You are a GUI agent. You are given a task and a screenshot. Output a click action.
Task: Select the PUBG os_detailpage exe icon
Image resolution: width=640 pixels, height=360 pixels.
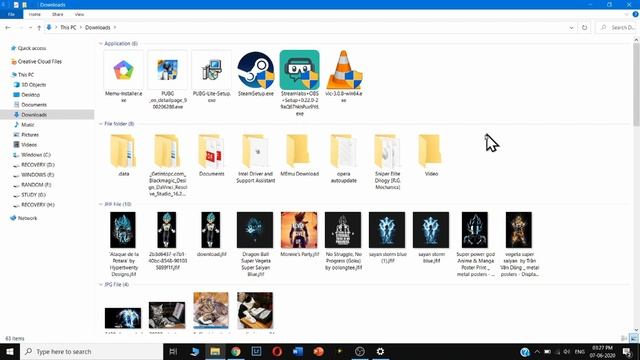(167, 70)
